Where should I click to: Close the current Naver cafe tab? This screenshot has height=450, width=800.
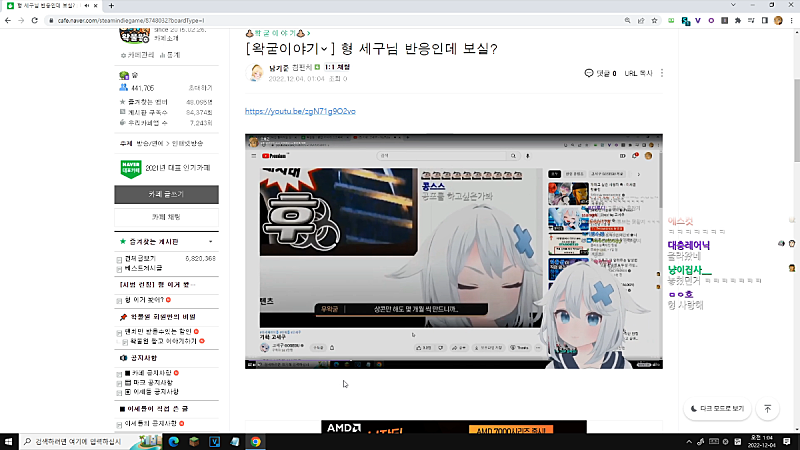95,6
